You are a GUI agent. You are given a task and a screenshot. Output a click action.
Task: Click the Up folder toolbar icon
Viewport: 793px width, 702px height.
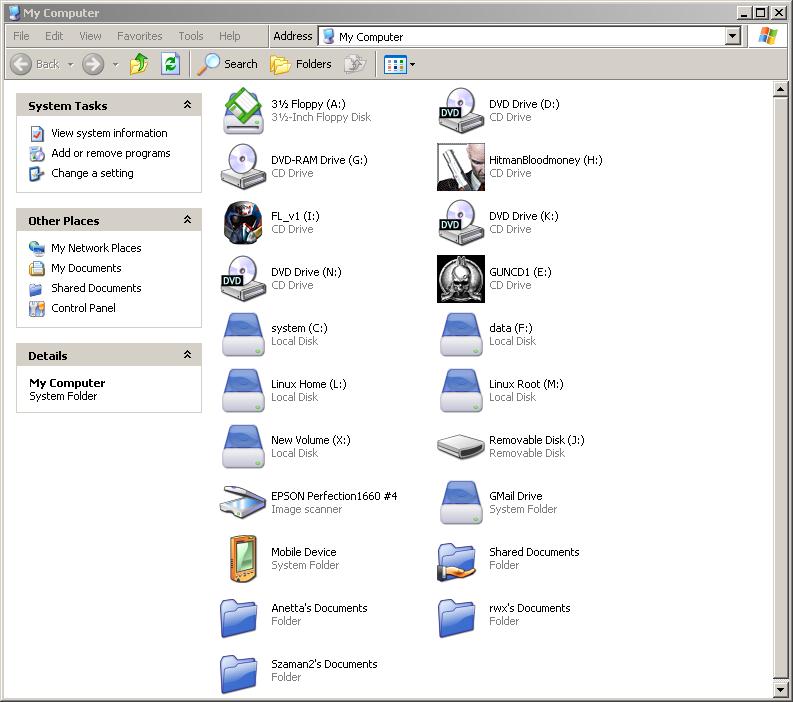click(x=139, y=64)
